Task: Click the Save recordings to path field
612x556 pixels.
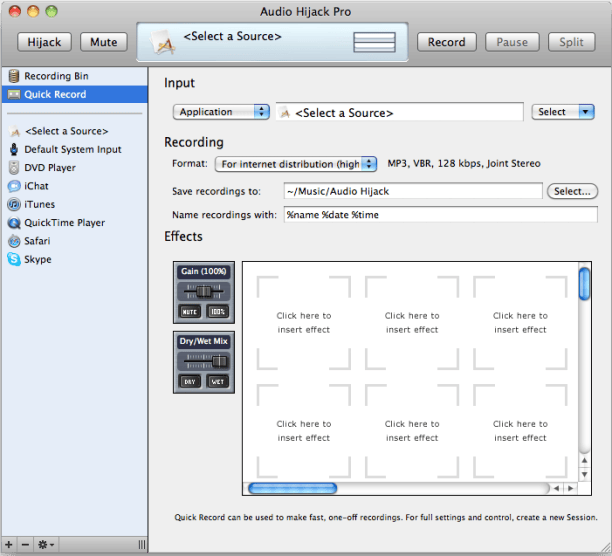Action: [x=413, y=191]
